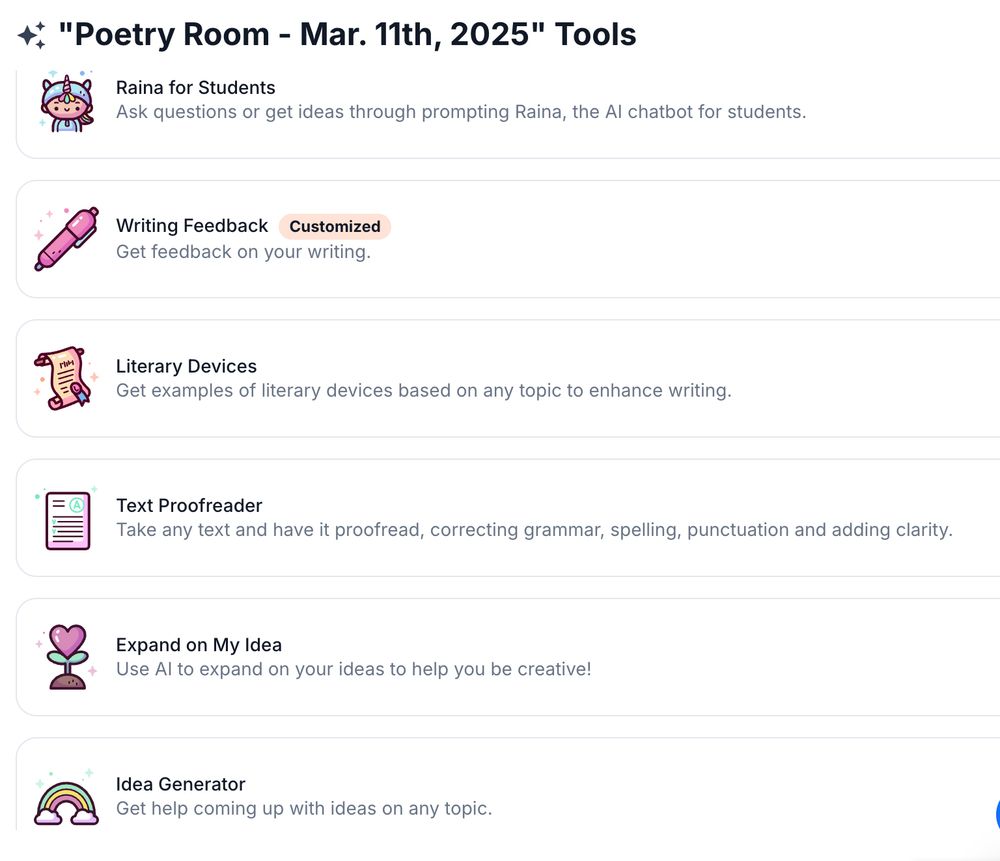Click the blue circular button at bottom right edge
The height and width of the screenshot is (861, 1000).
tap(997, 814)
